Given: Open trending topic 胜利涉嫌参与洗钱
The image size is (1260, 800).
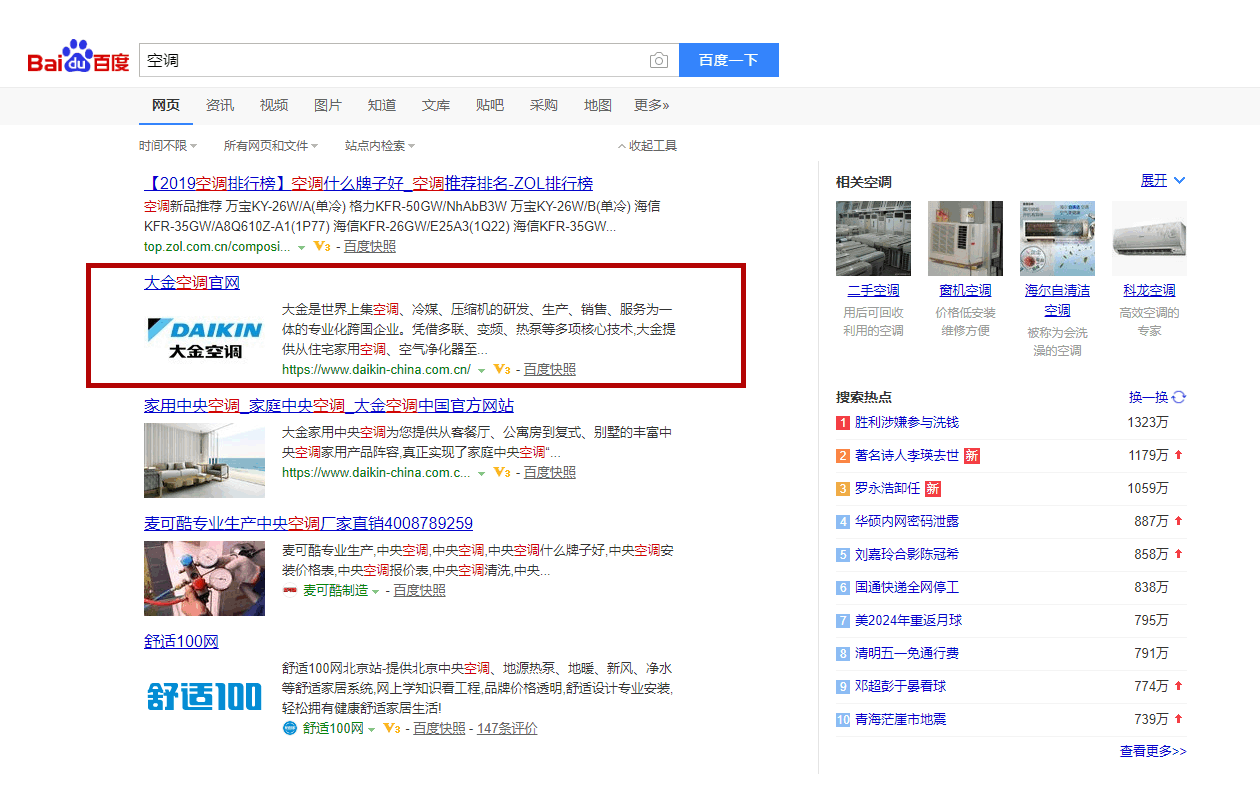Looking at the screenshot, I should 907,423.
